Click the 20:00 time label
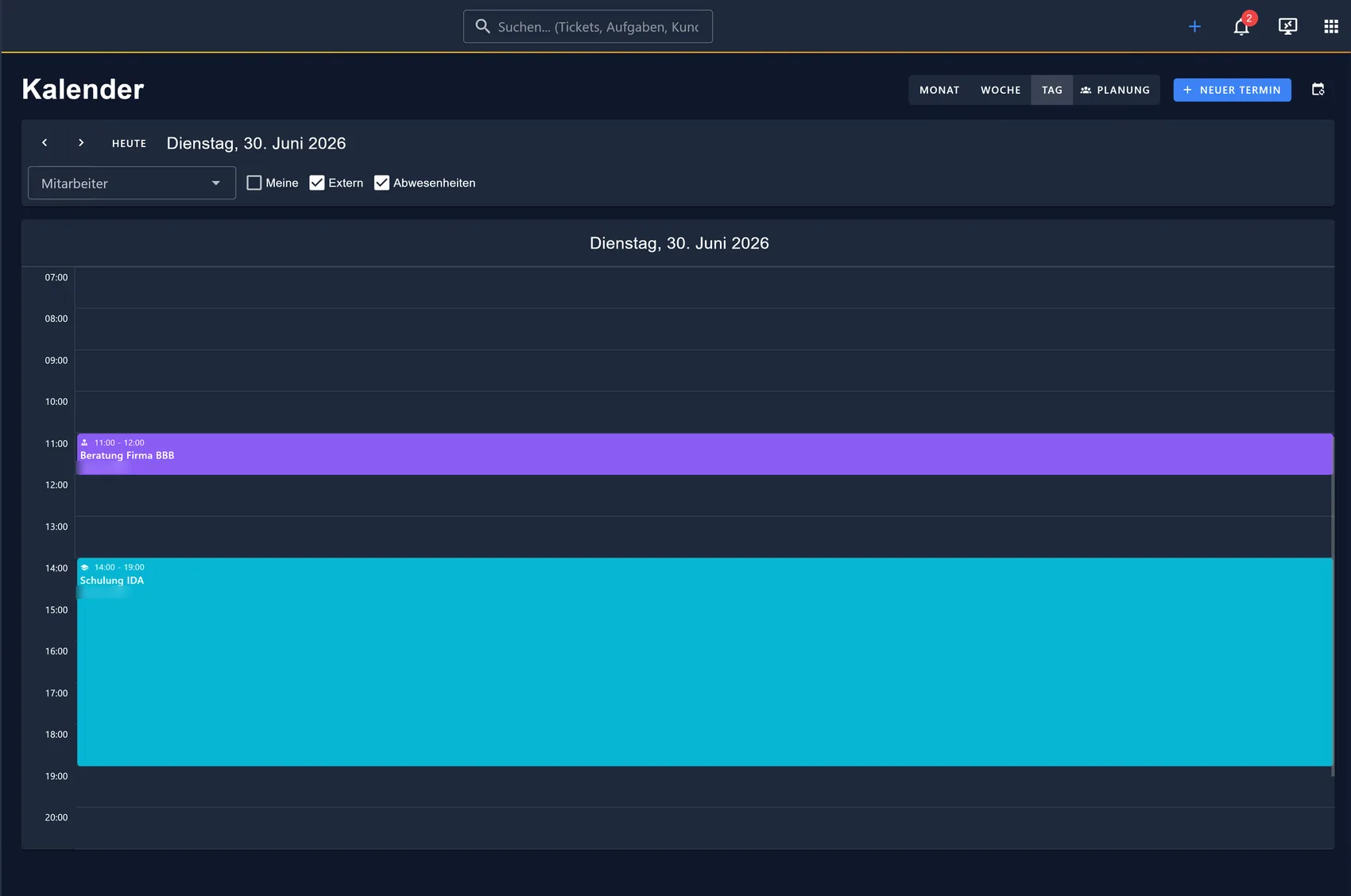The width and height of the screenshot is (1351, 896). point(56,817)
